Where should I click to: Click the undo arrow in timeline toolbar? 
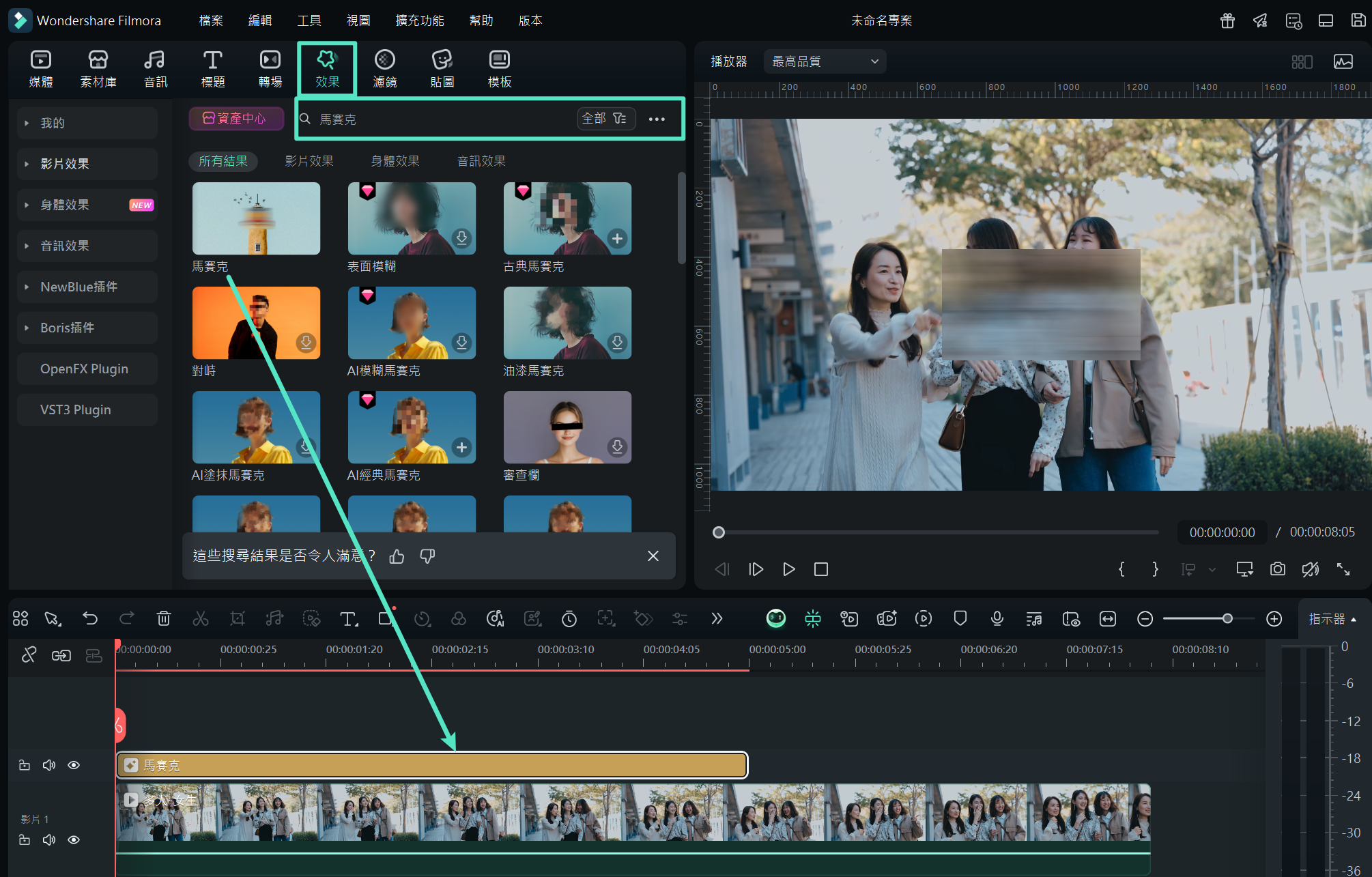tap(90, 618)
